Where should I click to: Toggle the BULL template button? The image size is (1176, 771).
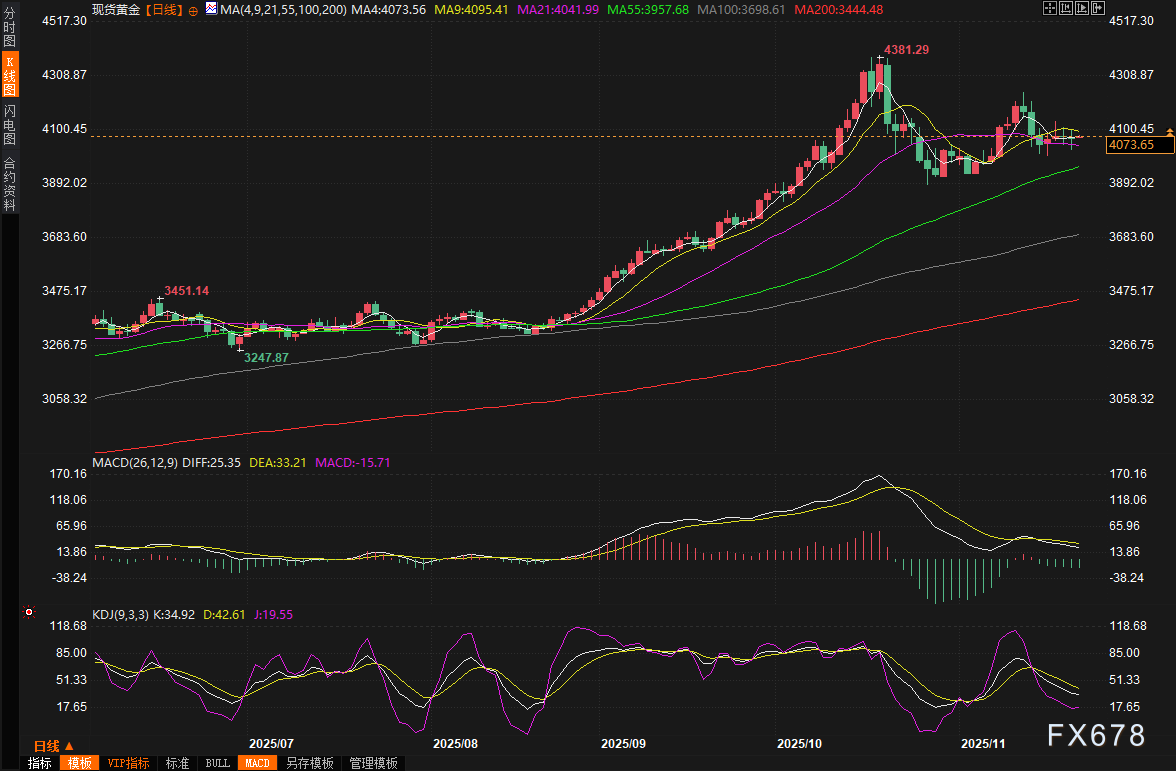pos(217,763)
